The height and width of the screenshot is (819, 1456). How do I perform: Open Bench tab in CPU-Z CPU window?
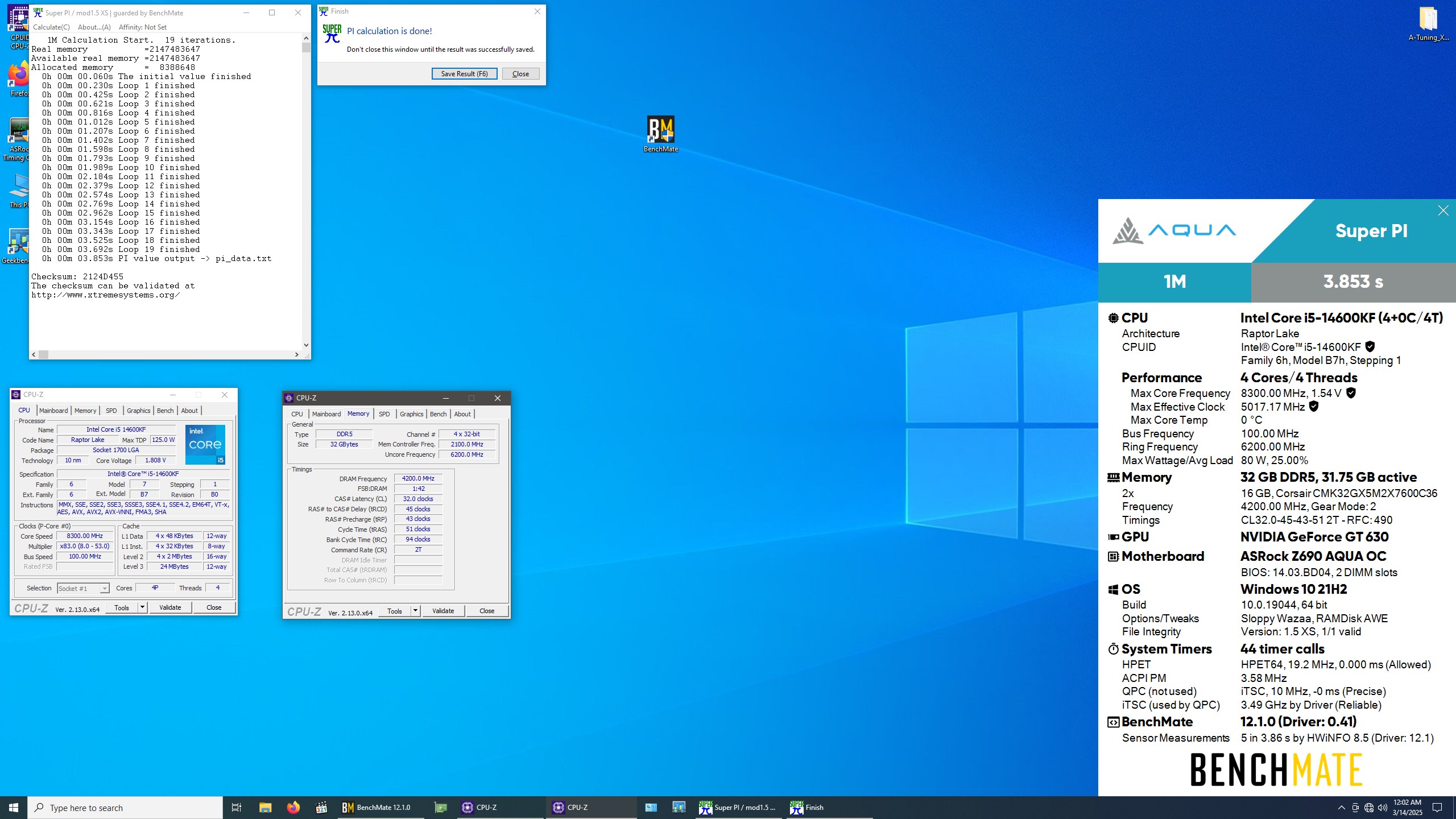(165, 411)
